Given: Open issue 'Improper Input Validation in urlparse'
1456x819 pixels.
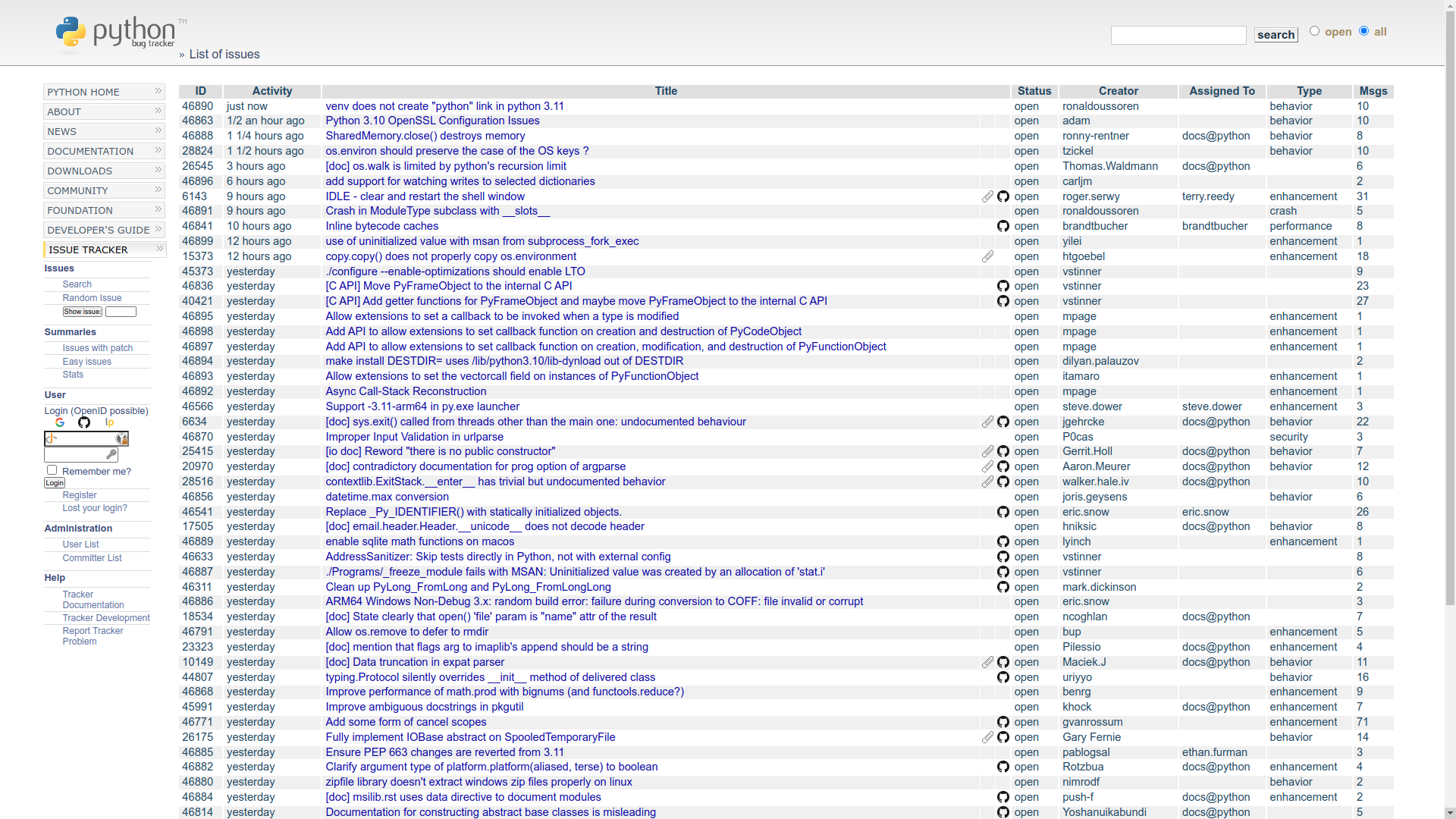Looking at the screenshot, I should coord(414,437).
